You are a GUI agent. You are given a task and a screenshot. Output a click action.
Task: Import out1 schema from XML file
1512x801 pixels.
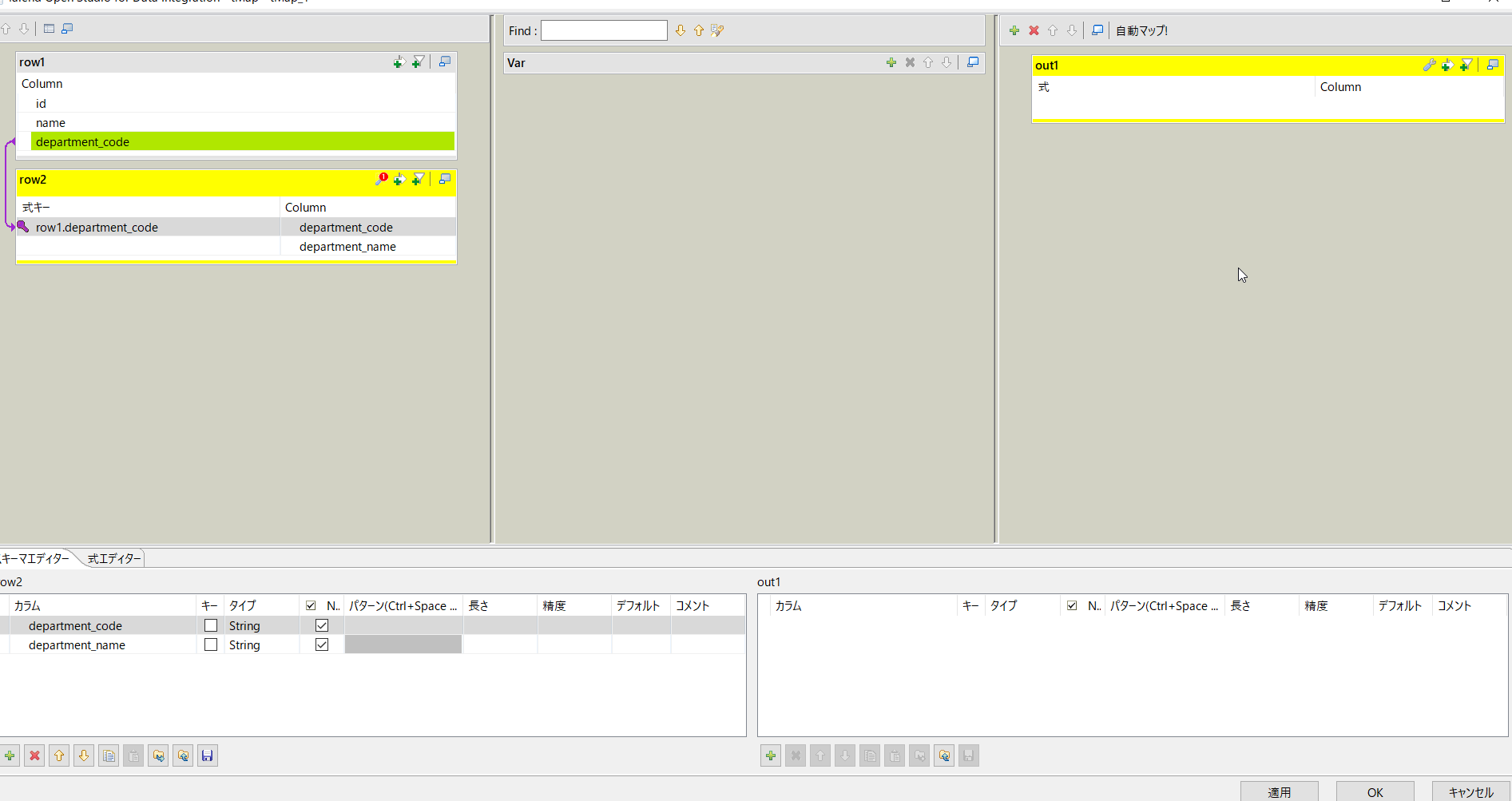click(x=944, y=755)
